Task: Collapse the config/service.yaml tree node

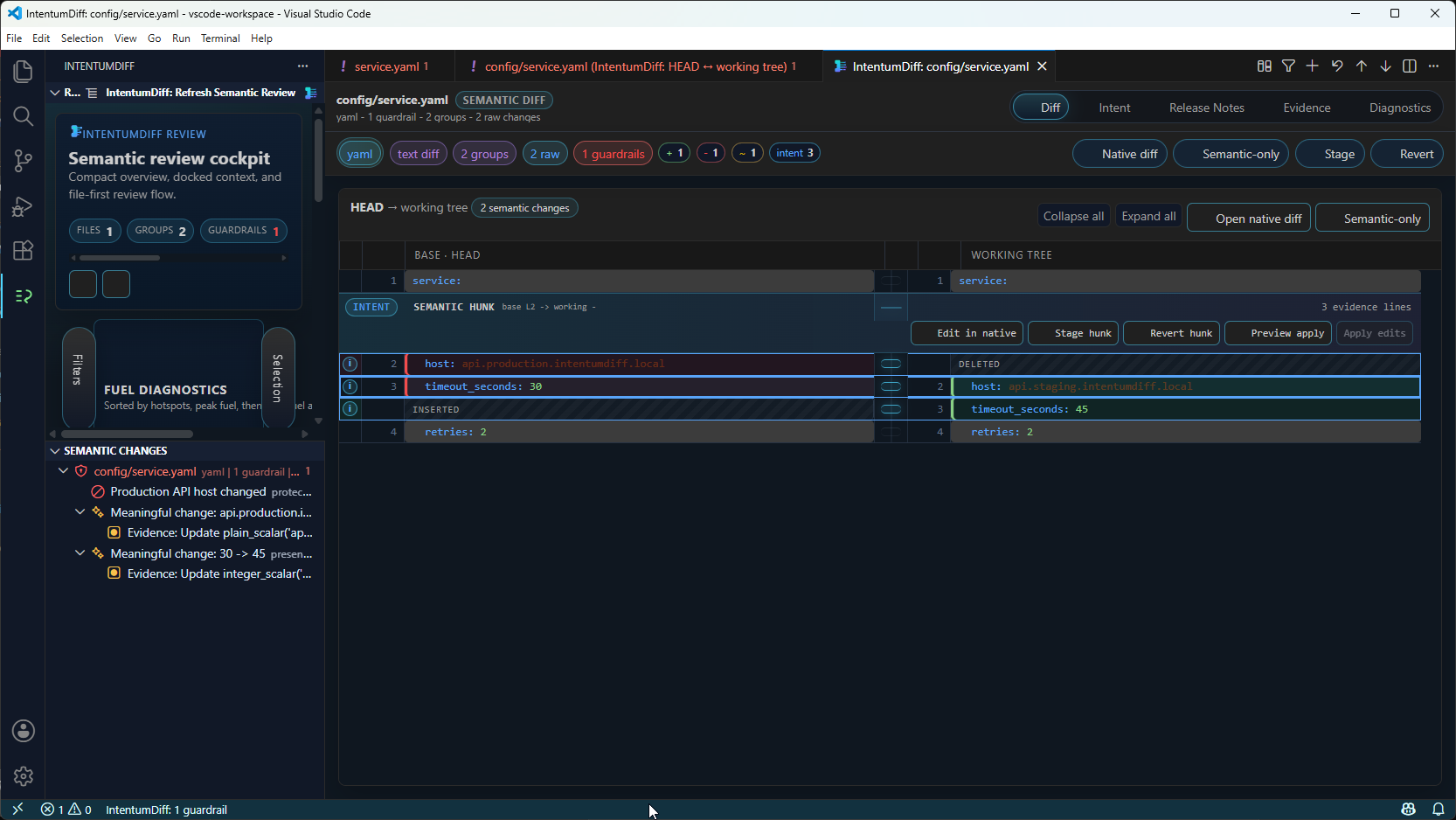Action: [63, 471]
